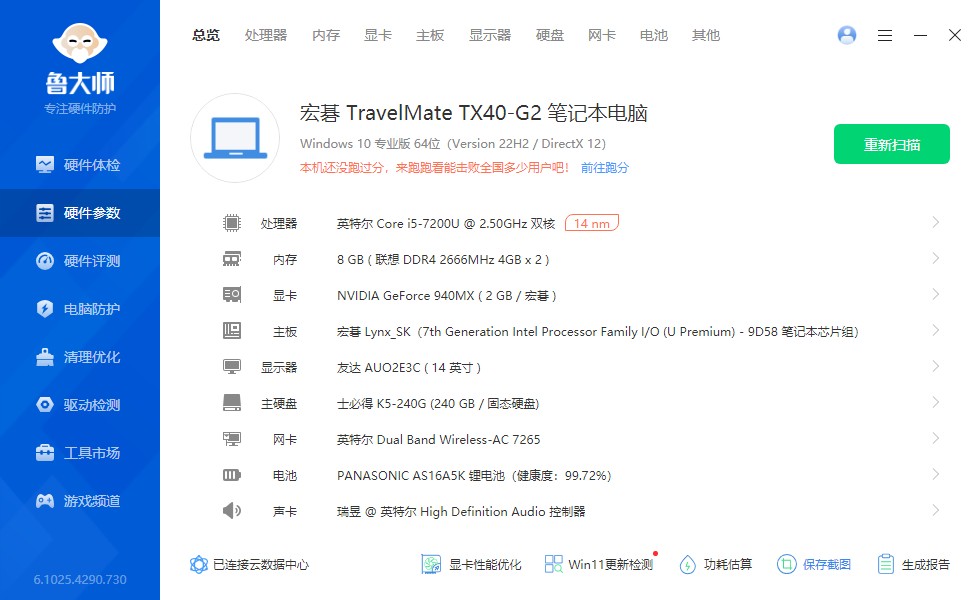Open 电脑防护 shield icon
Image resolution: width=980 pixels, height=600 pixels.
click(45, 309)
